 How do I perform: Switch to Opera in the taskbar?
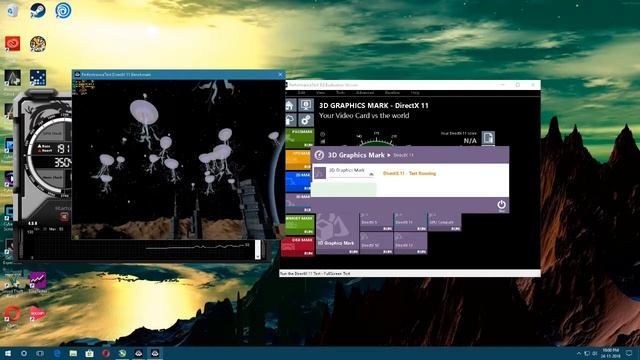[x=106, y=353]
